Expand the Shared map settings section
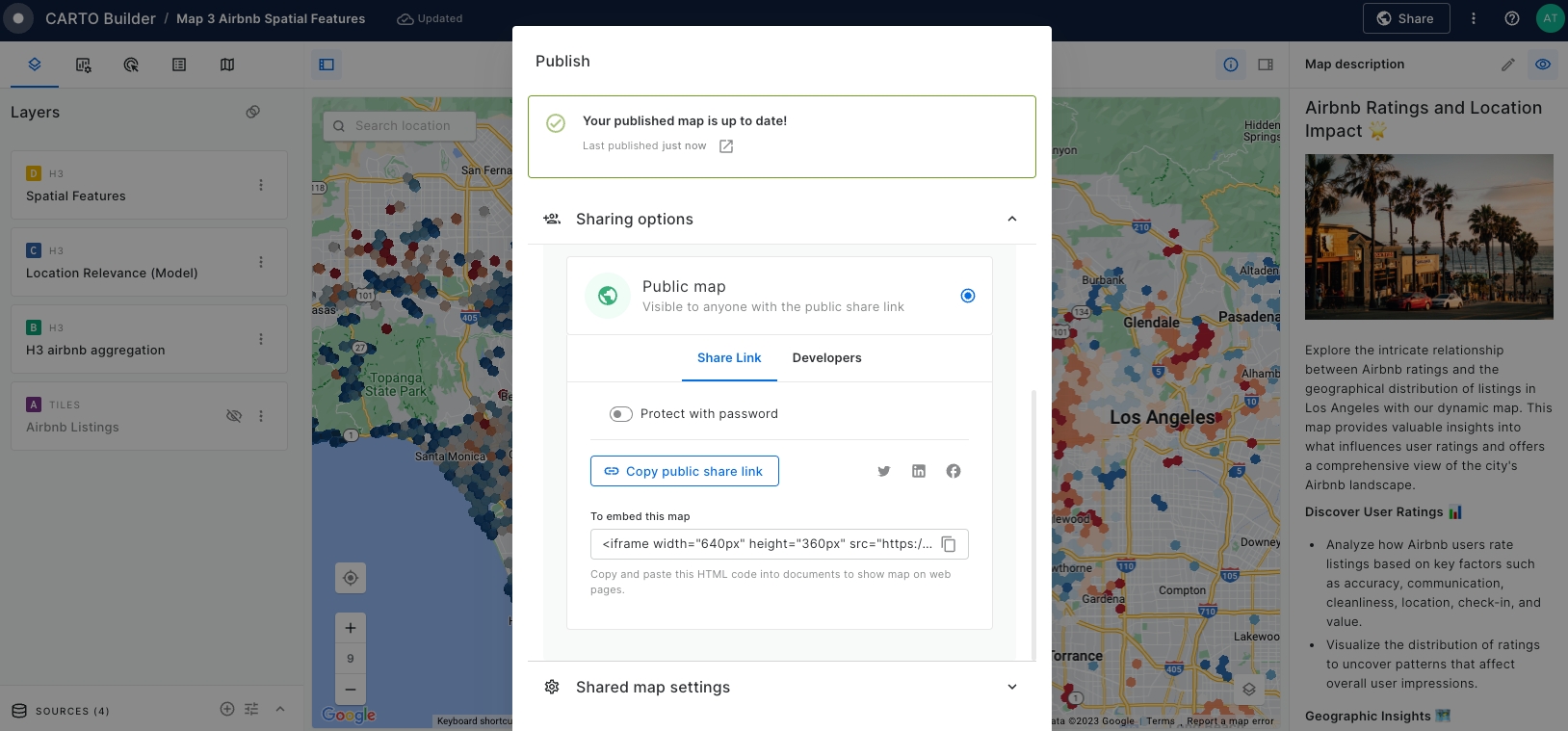The height and width of the screenshot is (731, 1568). (1012, 687)
